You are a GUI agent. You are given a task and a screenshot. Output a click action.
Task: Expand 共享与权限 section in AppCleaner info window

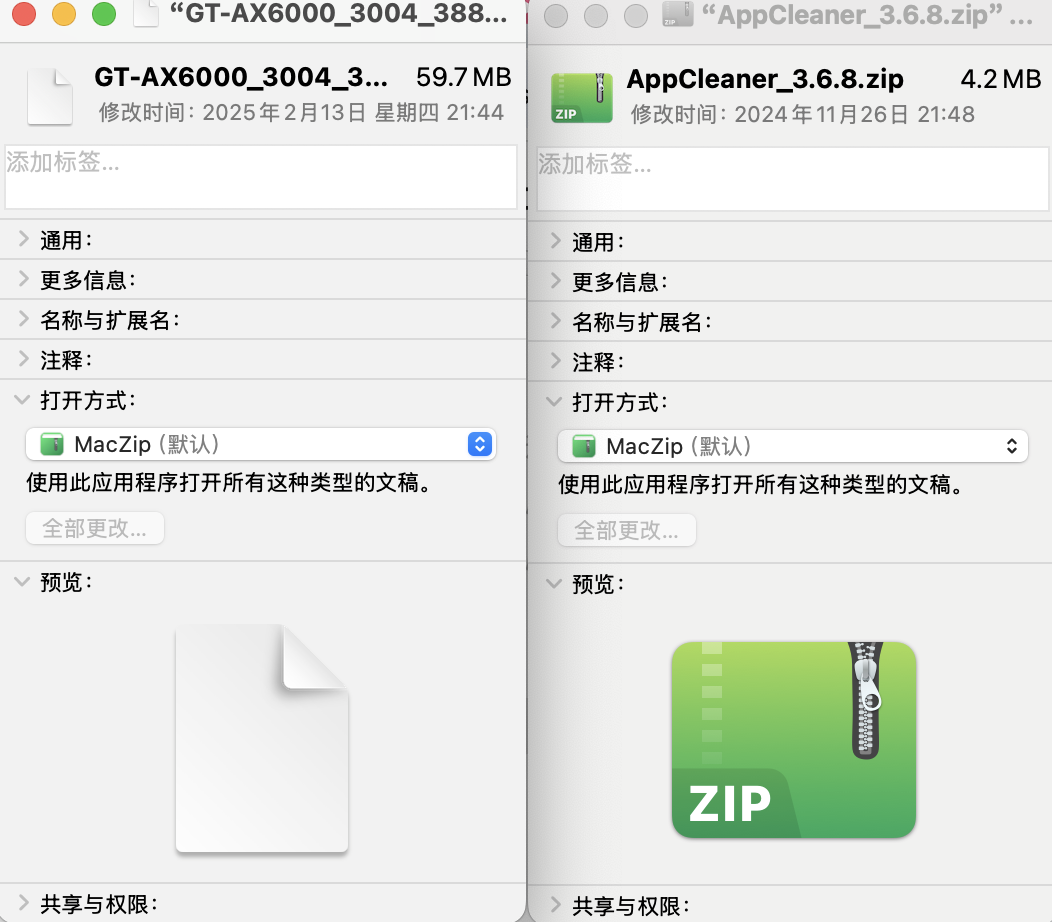point(556,905)
